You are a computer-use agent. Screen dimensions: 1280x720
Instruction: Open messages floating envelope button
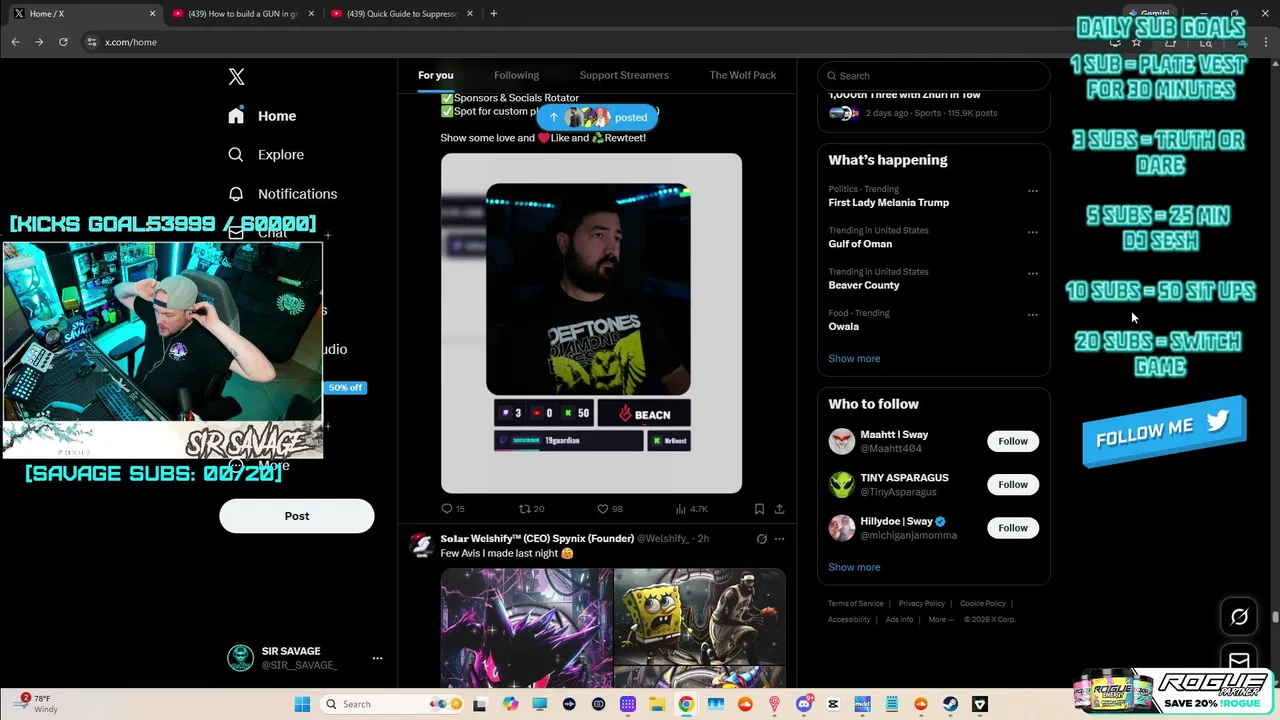[x=1239, y=660]
